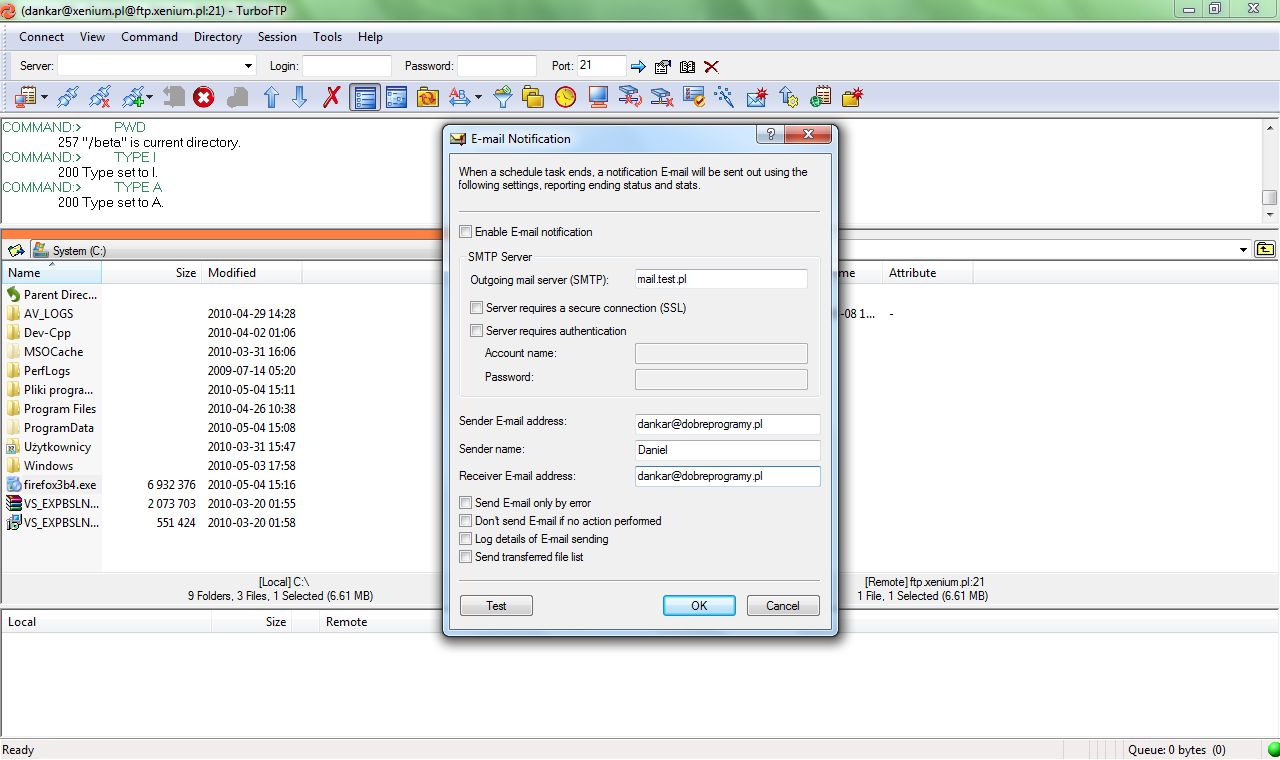Click the up-arrow with gear icon
The height and width of the screenshot is (760, 1280).
coord(788,97)
